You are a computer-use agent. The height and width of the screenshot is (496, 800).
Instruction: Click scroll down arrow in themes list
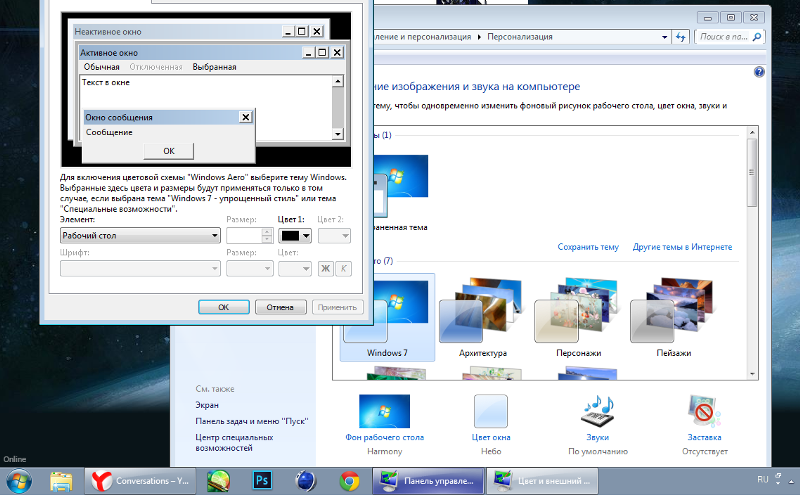752,374
